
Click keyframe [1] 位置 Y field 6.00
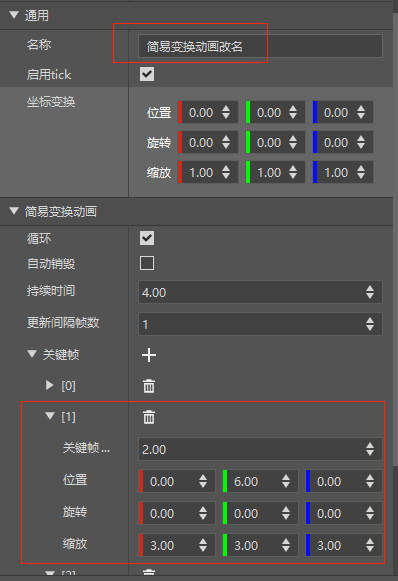tap(260, 481)
